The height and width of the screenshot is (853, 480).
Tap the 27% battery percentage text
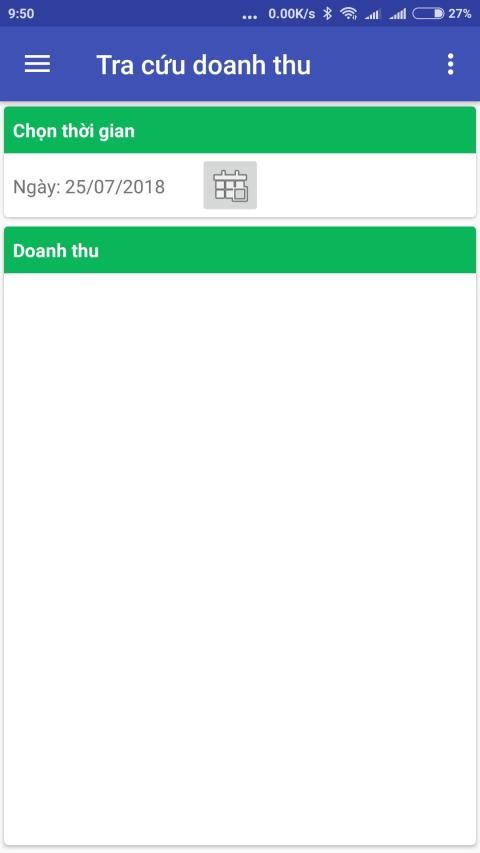(460, 14)
